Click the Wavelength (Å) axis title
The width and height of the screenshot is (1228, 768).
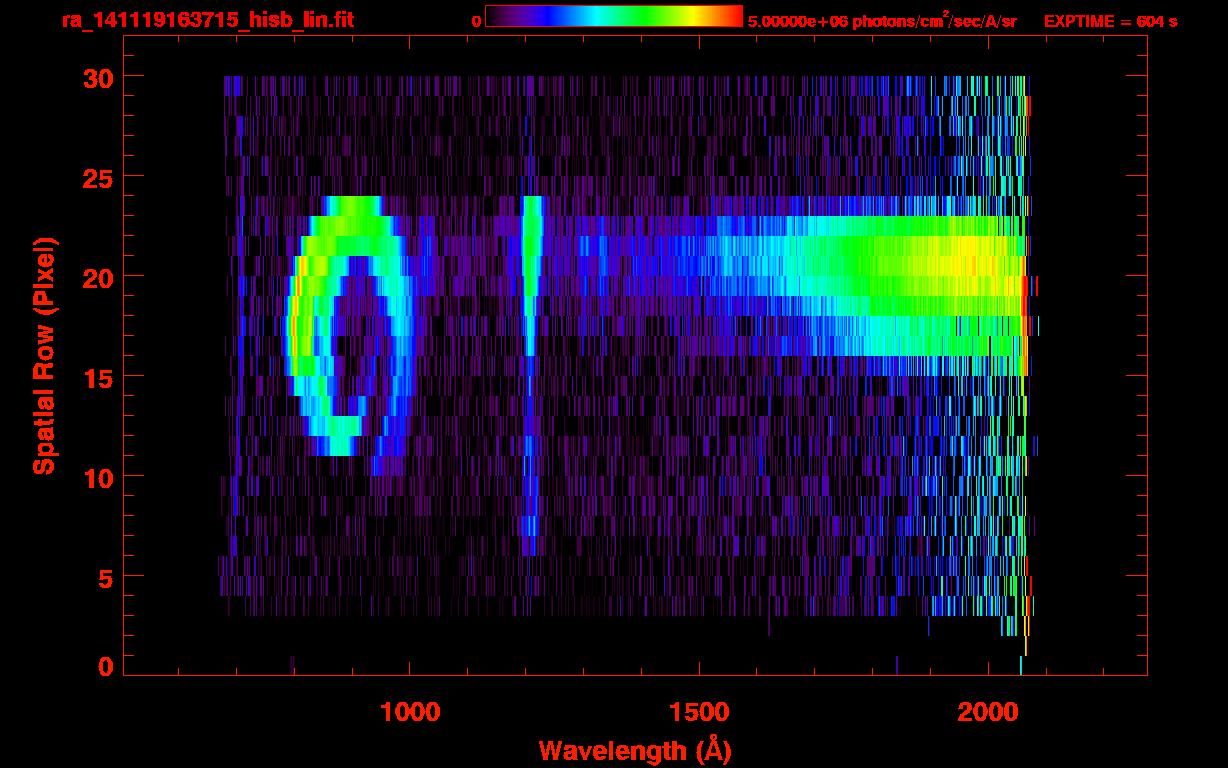(x=634, y=750)
